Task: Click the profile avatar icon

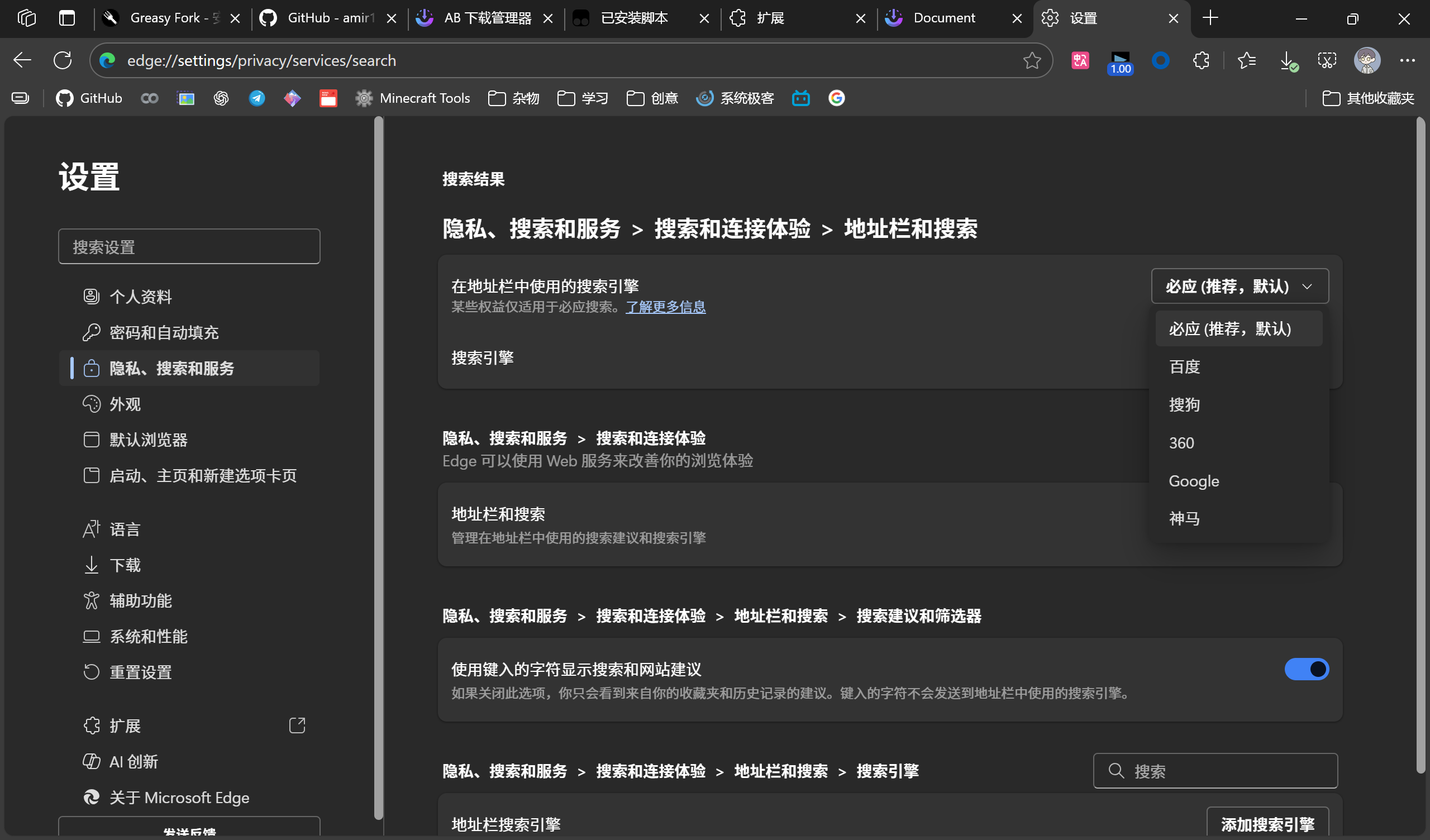Action: (1366, 60)
